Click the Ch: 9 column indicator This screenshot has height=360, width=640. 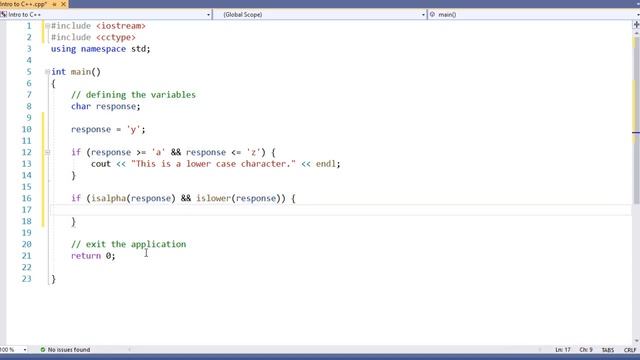(586, 350)
